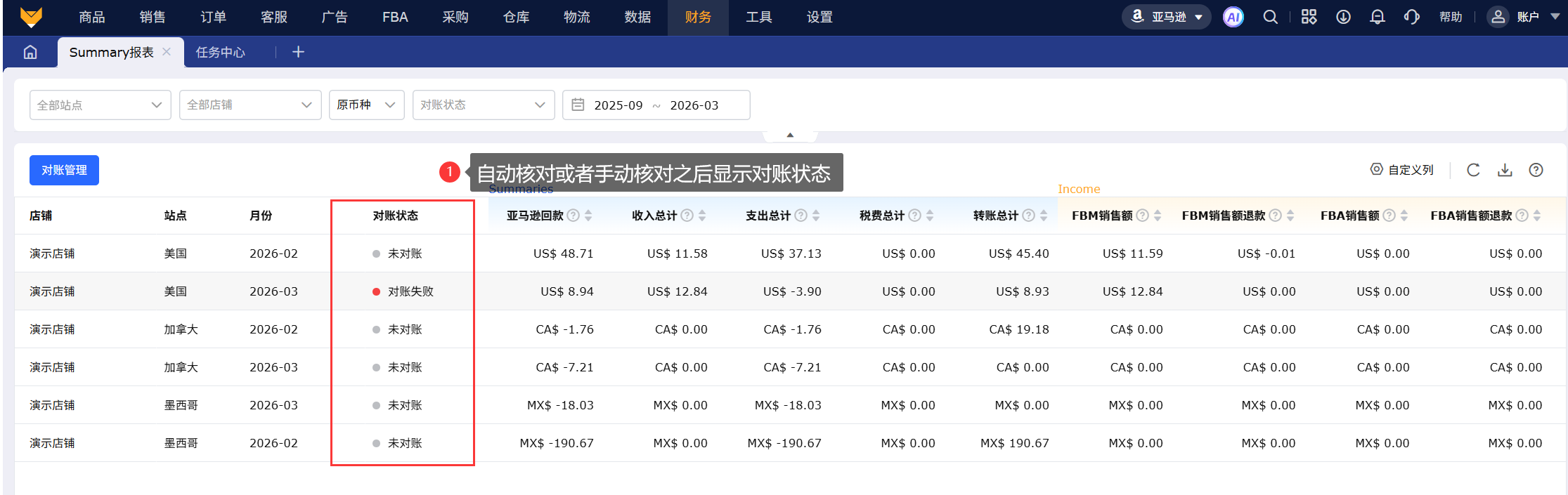Open the 对账状态 filter dropdown
This screenshot has width=1568, height=495.
click(483, 105)
